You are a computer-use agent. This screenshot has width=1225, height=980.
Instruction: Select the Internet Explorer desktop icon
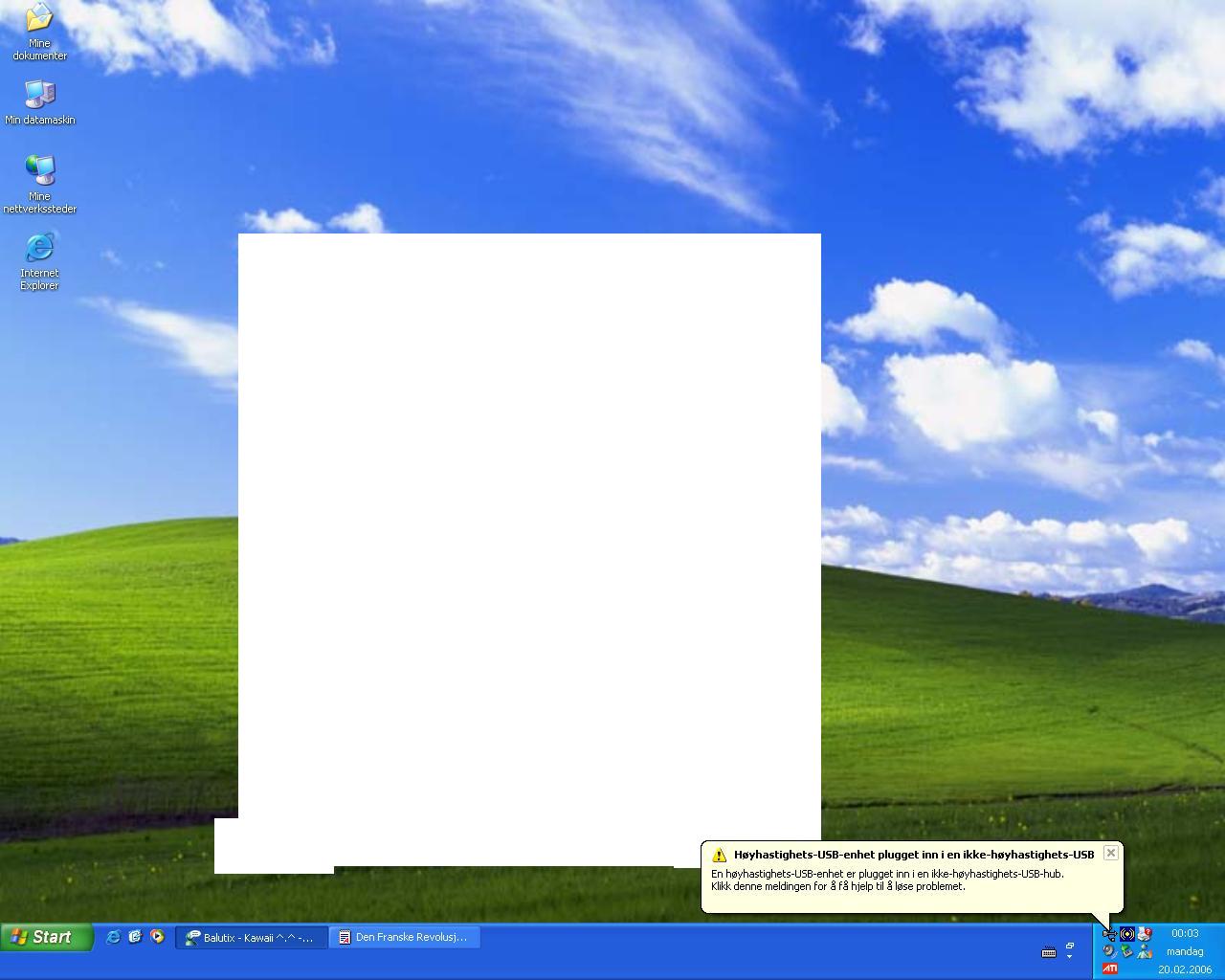[39, 261]
